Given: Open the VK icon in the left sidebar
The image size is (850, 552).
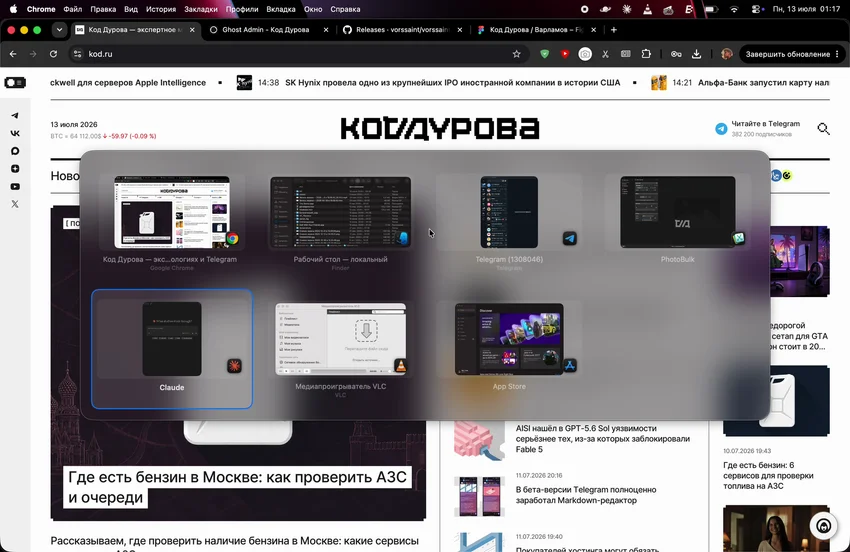Looking at the screenshot, I should pyautogui.click(x=15, y=133).
